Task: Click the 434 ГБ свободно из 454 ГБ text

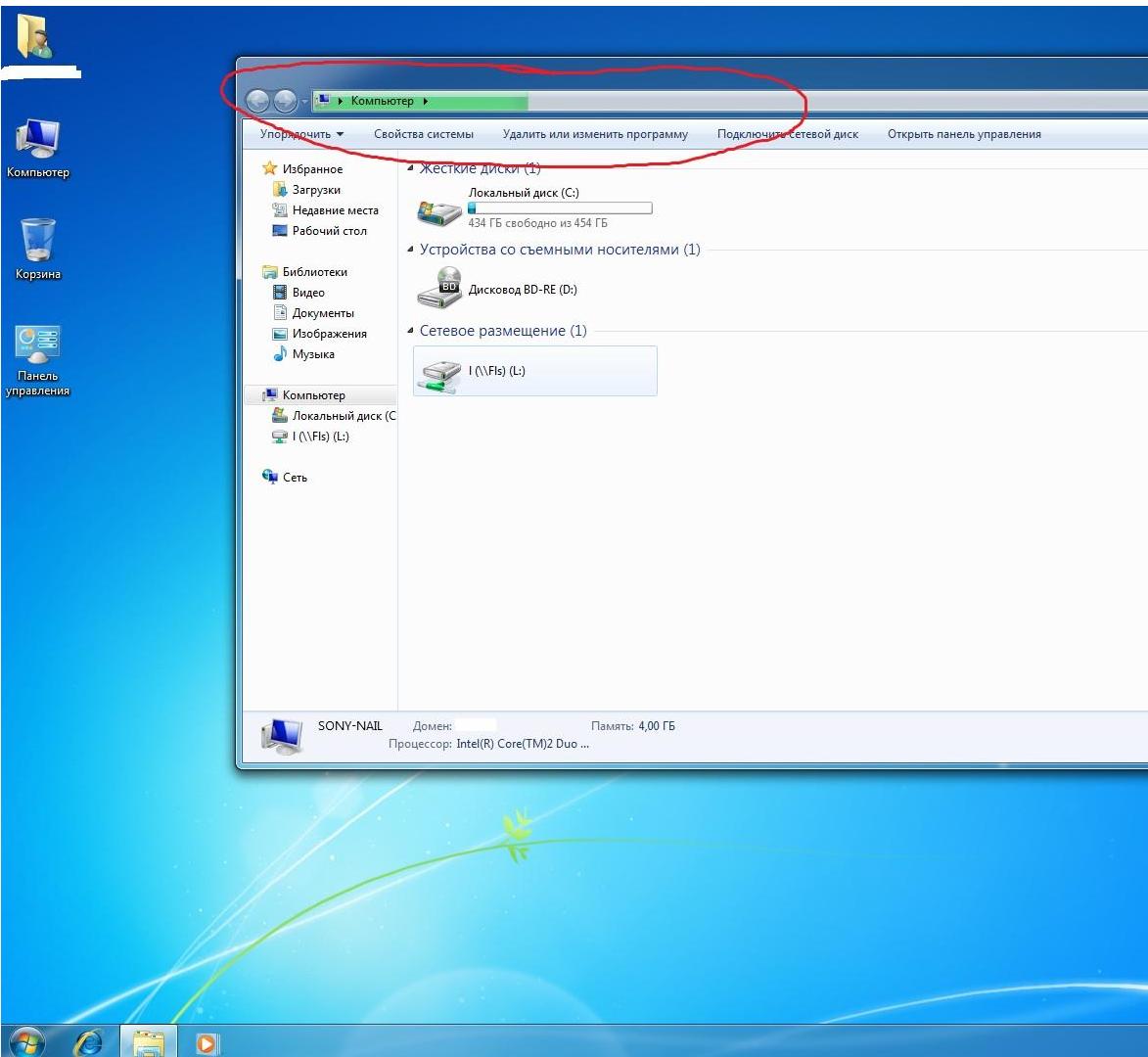Action: [538, 223]
